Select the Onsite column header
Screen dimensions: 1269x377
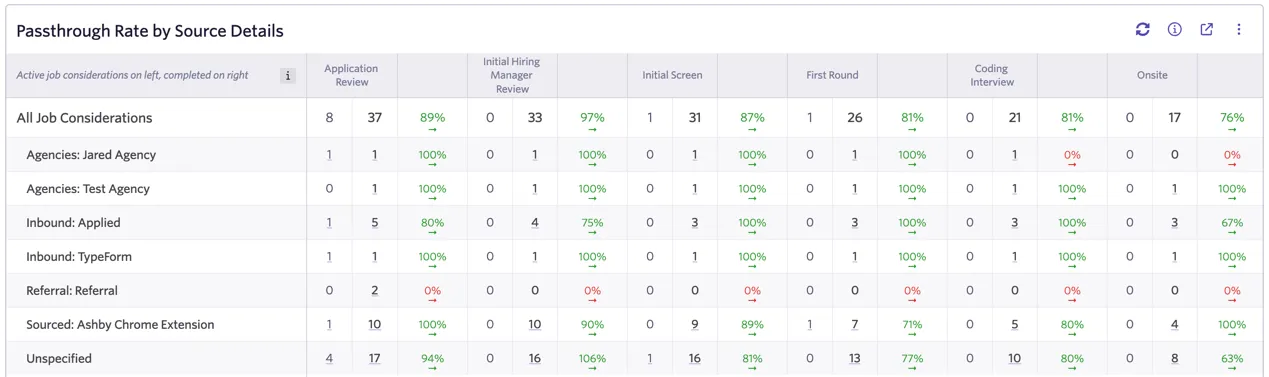tap(1152, 75)
